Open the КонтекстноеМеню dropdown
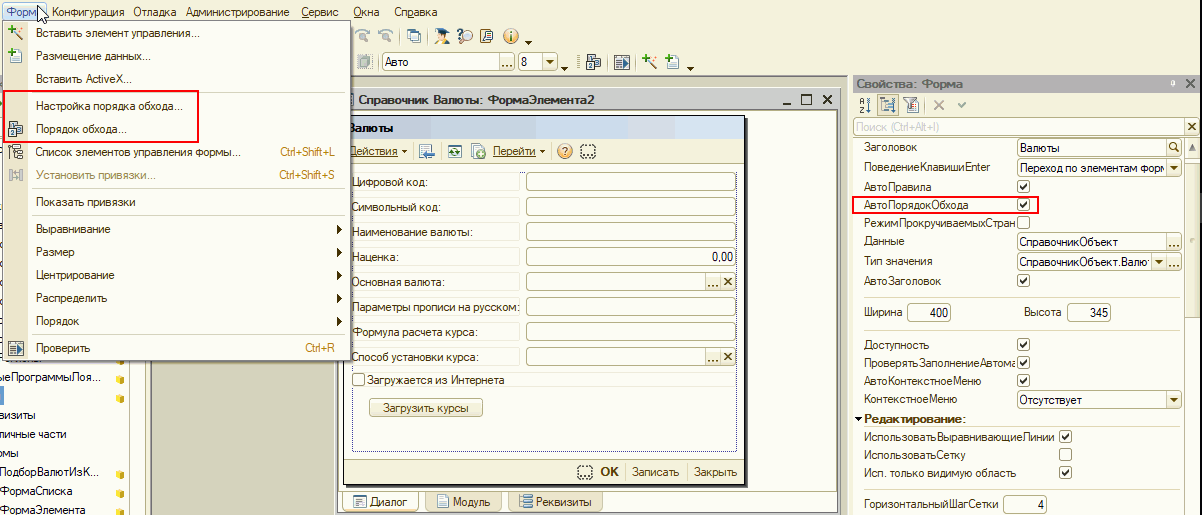The image size is (1202, 515). [1174, 400]
